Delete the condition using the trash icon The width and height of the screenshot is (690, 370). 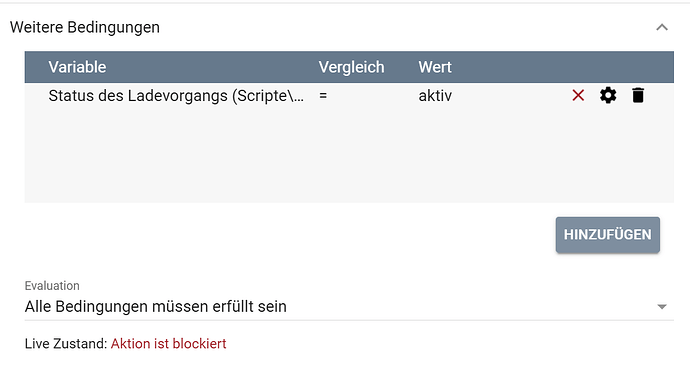click(x=638, y=95)
